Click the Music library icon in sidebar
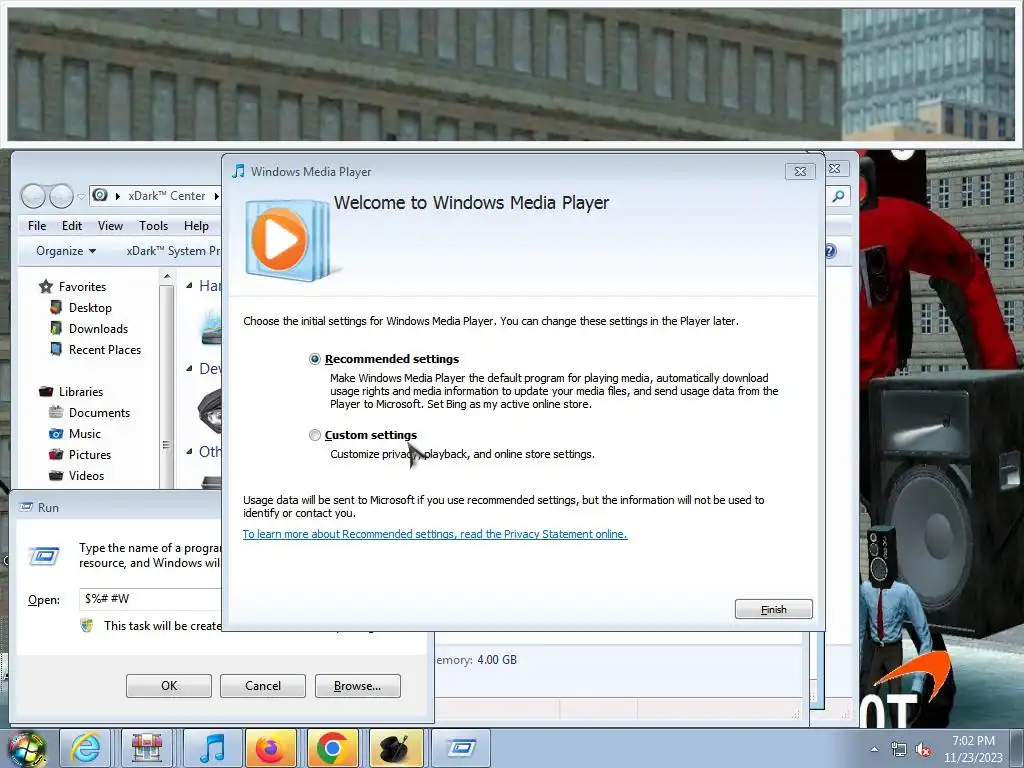Viewport: 1024px width, 768px height. 56,434
